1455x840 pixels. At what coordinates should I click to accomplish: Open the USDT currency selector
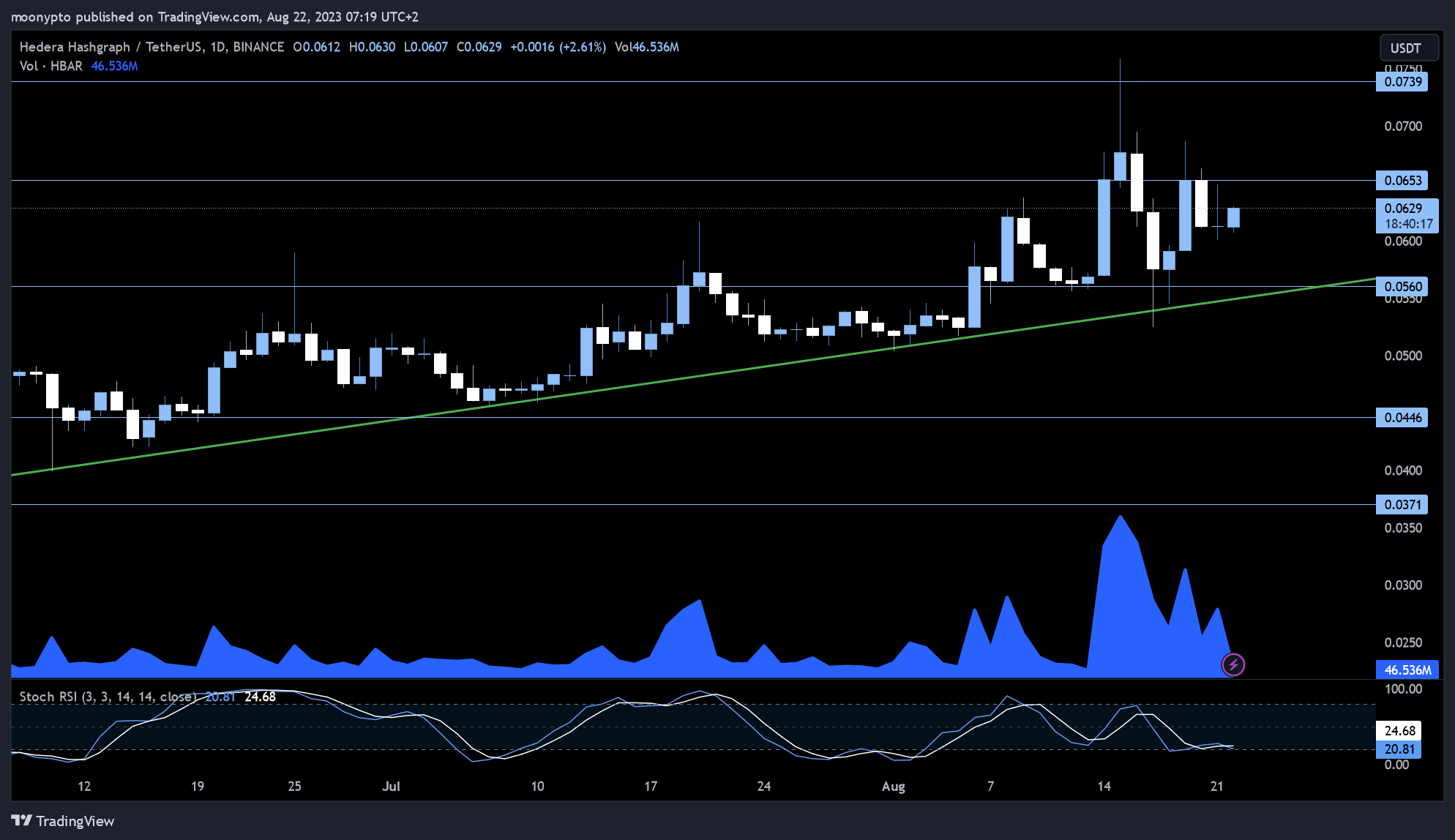tap(1409, 48)
